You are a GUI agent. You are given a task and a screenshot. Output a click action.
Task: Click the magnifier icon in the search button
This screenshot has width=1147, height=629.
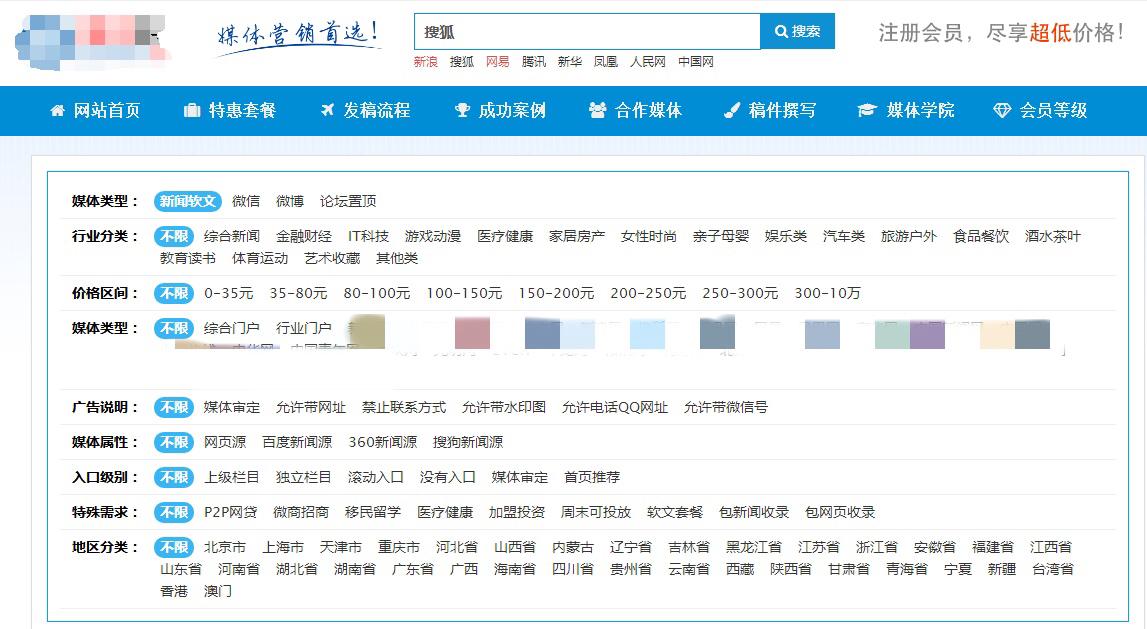click(x=783, y=31)
